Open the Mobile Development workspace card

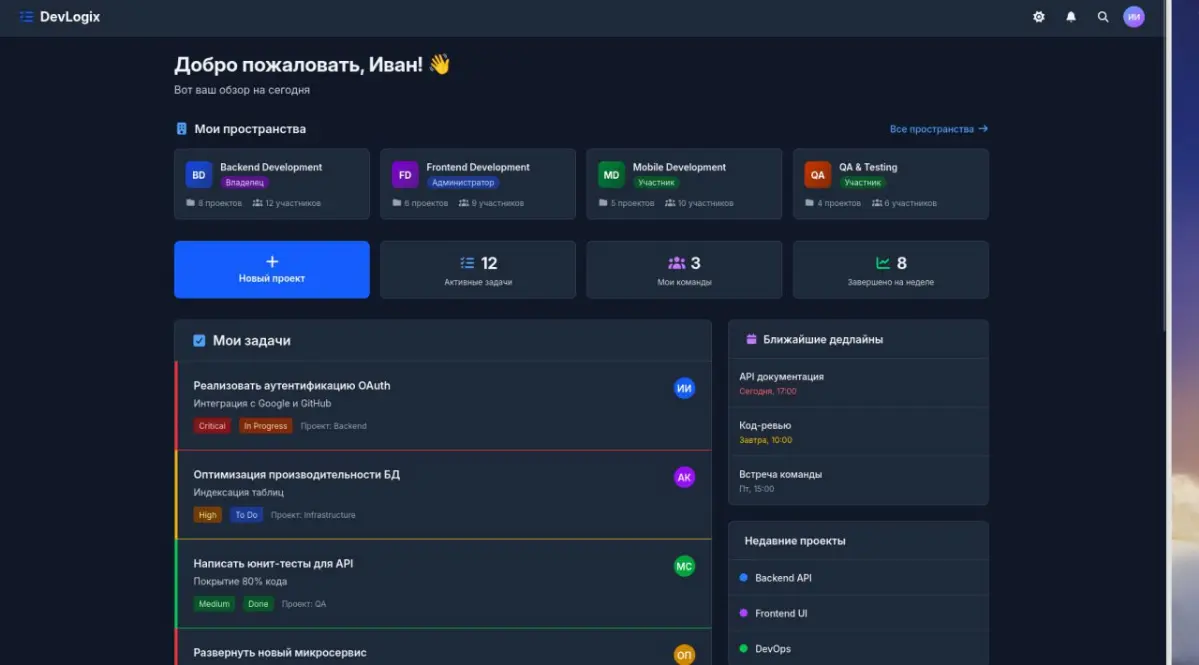tap(684, 184)
